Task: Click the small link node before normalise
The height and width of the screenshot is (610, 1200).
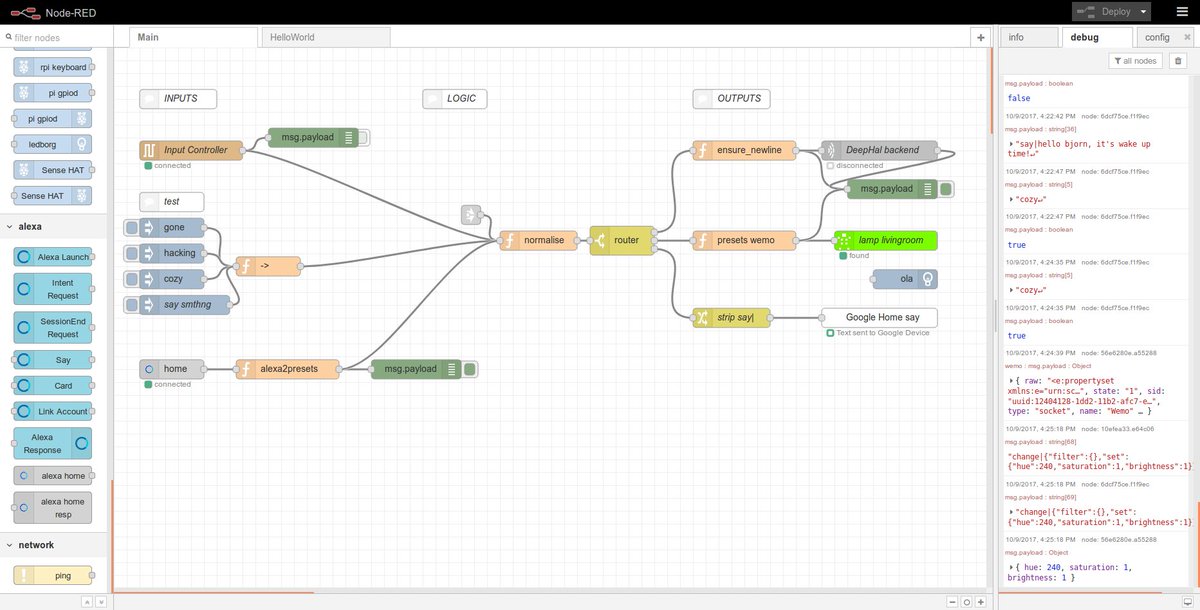Action: click(472, 214)
